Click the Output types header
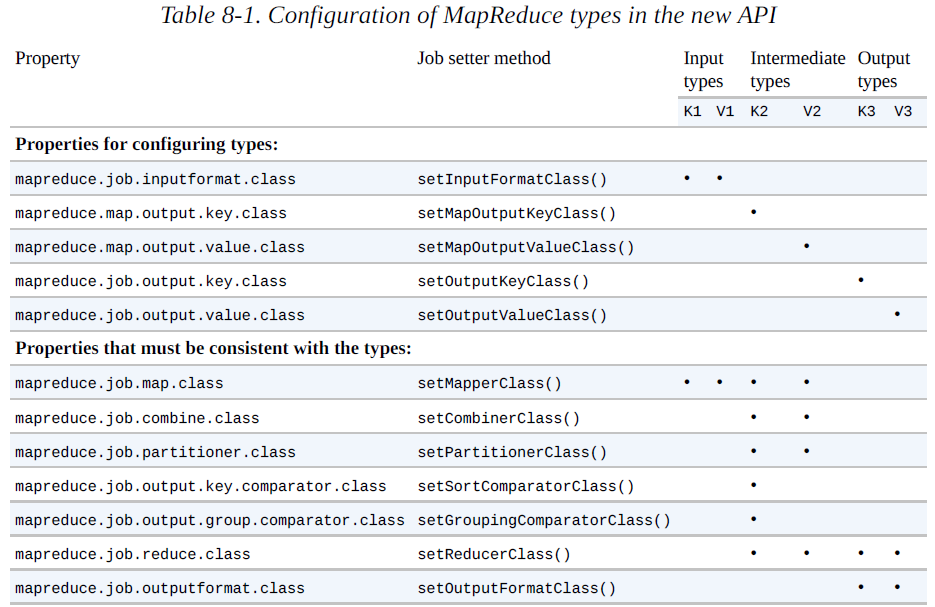This screenshot has height=607, width=935. pyautogui.click(x=883, y=70)
